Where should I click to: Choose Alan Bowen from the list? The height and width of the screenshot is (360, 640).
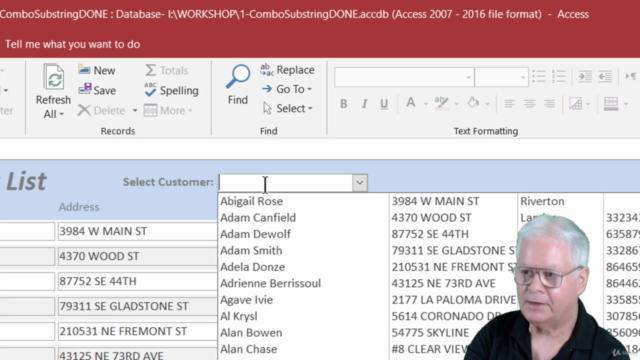251,333
